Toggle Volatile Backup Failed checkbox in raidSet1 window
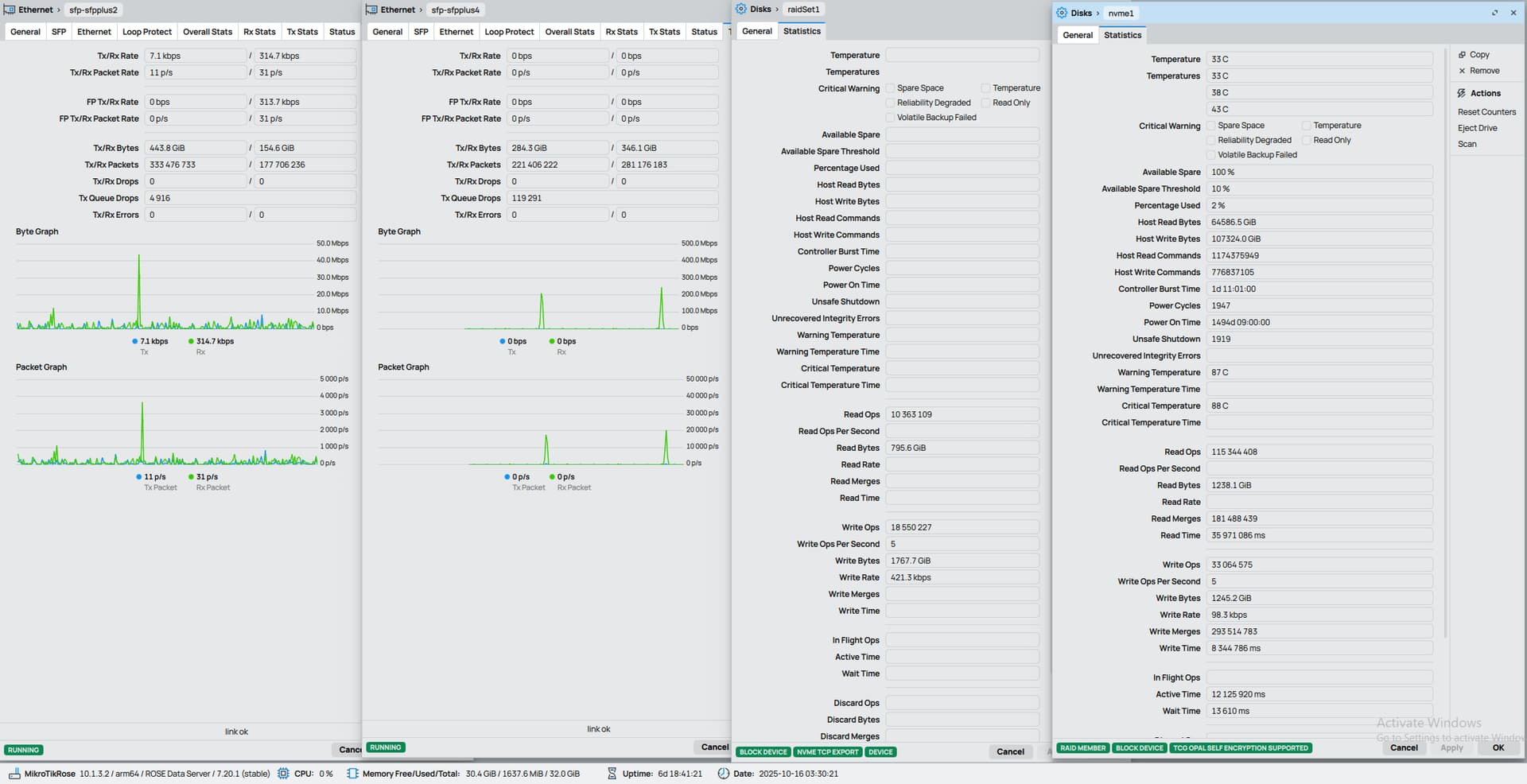1527x784 pixels. coord(891,118)
